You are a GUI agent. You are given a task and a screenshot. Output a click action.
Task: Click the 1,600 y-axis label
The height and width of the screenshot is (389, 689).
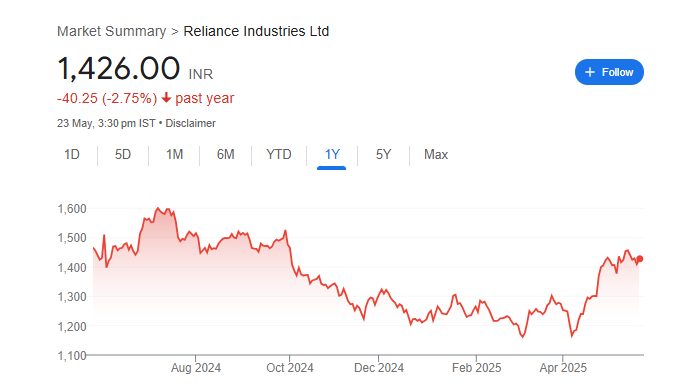click(x=72, y=209)
